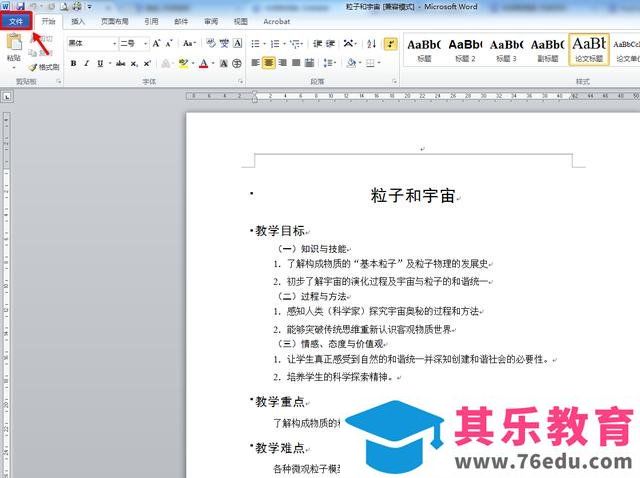This screenshot has height=478, width=640.
Task: Click the Shrink Font icon
Action: click(x=169, y=43)
